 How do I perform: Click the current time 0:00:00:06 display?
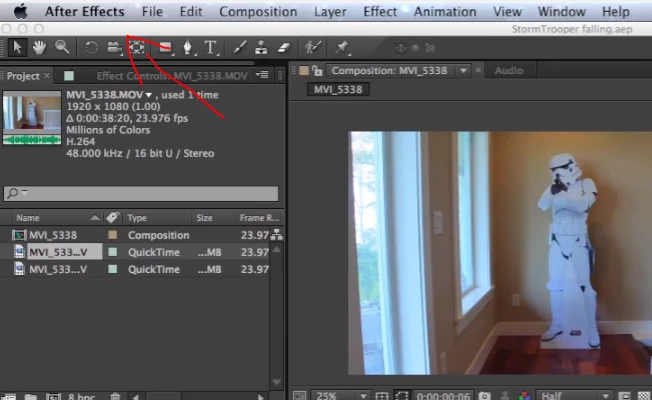pyautogui.click(x=443, y=396)
